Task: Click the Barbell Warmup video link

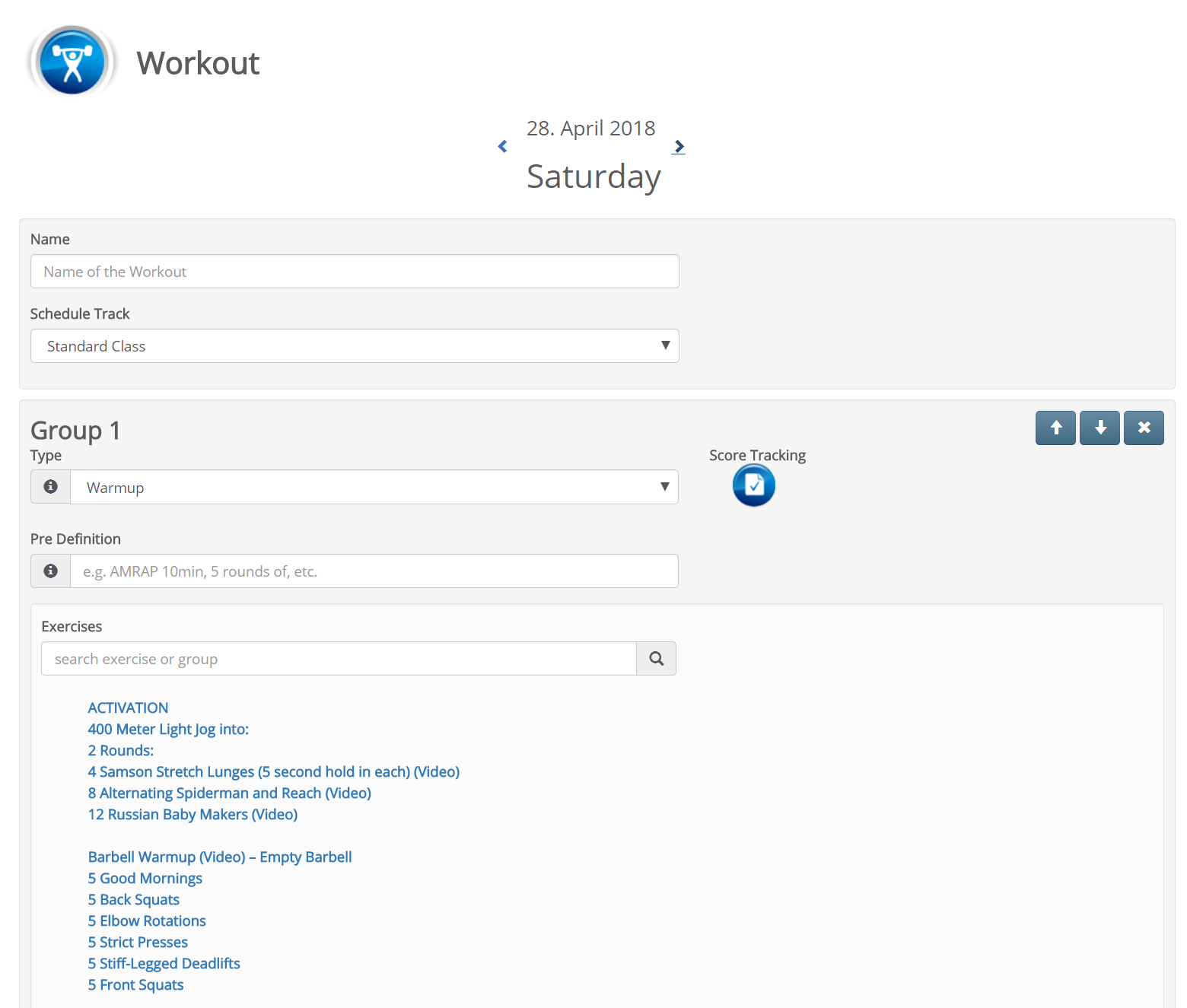Action: tap(219, 857)
